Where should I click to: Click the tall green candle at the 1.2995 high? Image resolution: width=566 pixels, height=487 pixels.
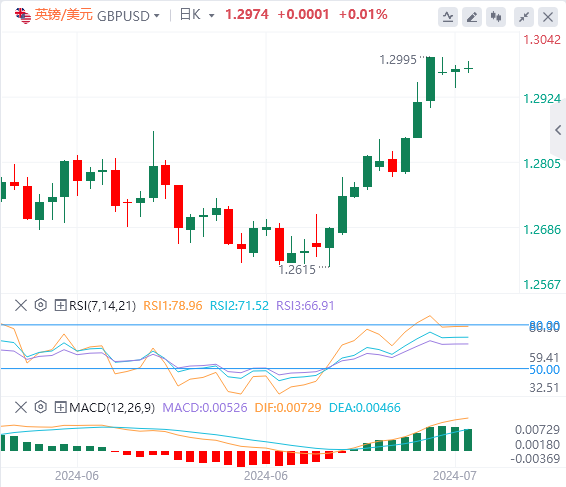coord(430,79)
